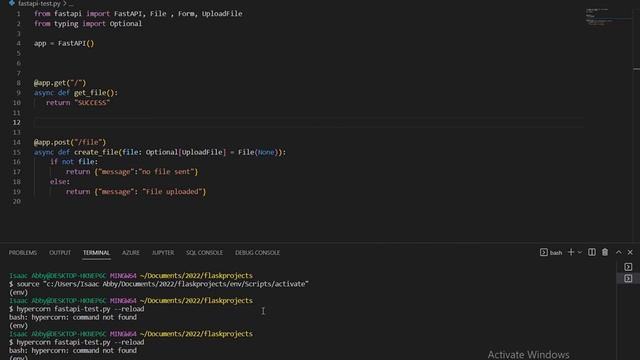Click fastapi-test.py in the breadcrumb
This screenshot has height=360, width=640.
[39, 3]
